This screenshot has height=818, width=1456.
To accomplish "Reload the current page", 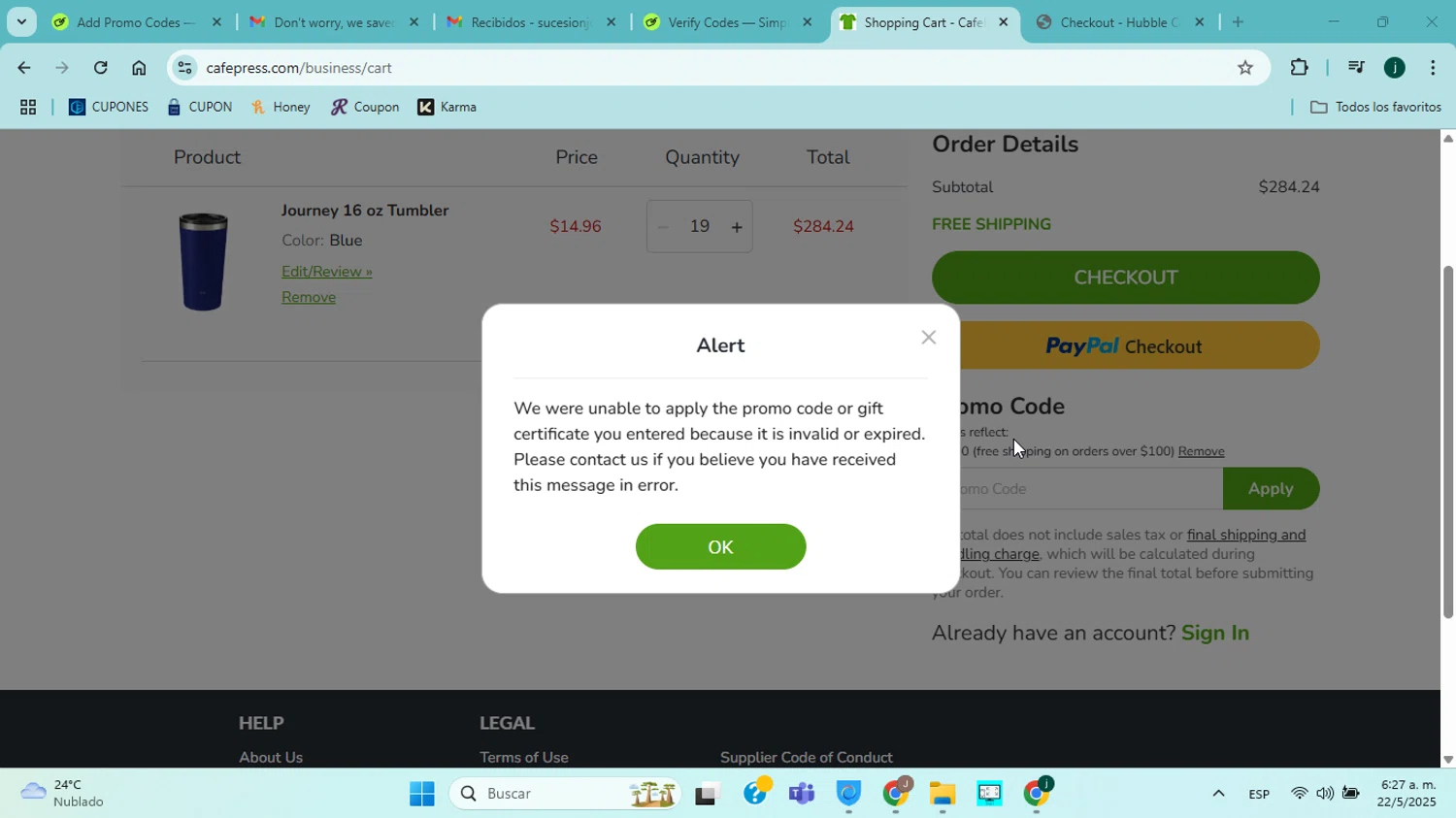I will pos(101,68).
